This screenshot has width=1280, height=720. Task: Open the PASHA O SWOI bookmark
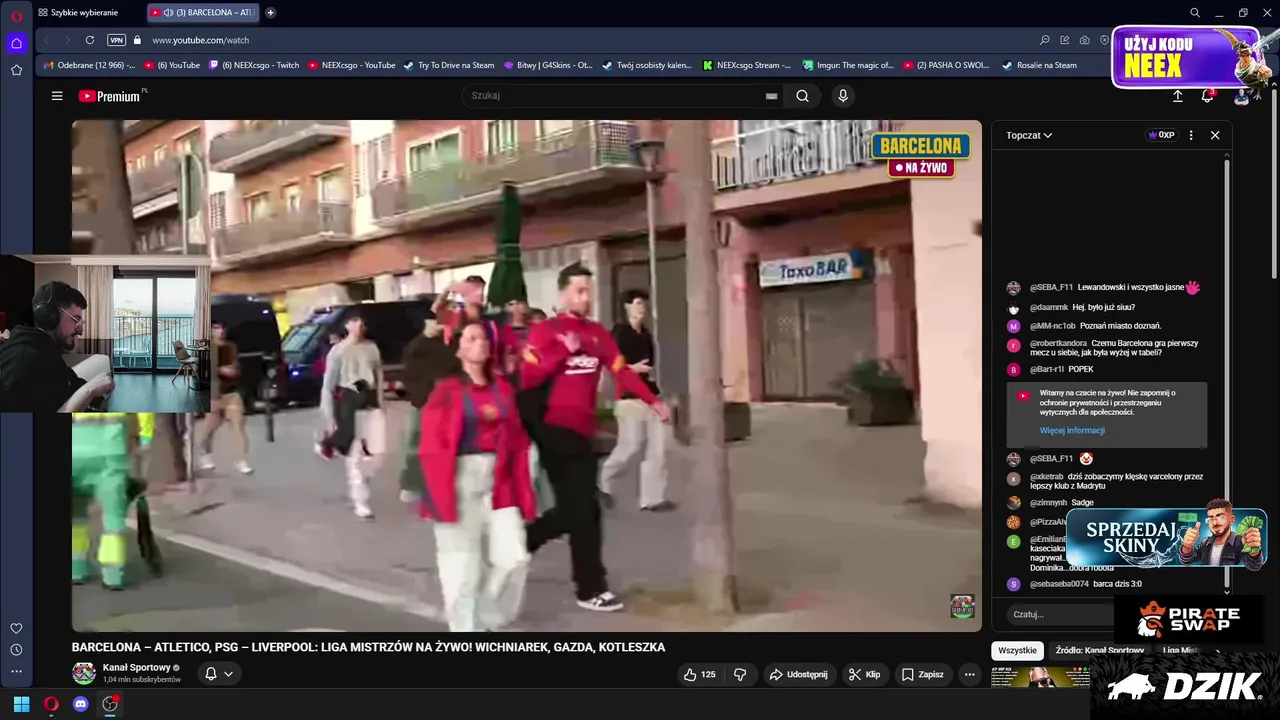tap(946, 65)
